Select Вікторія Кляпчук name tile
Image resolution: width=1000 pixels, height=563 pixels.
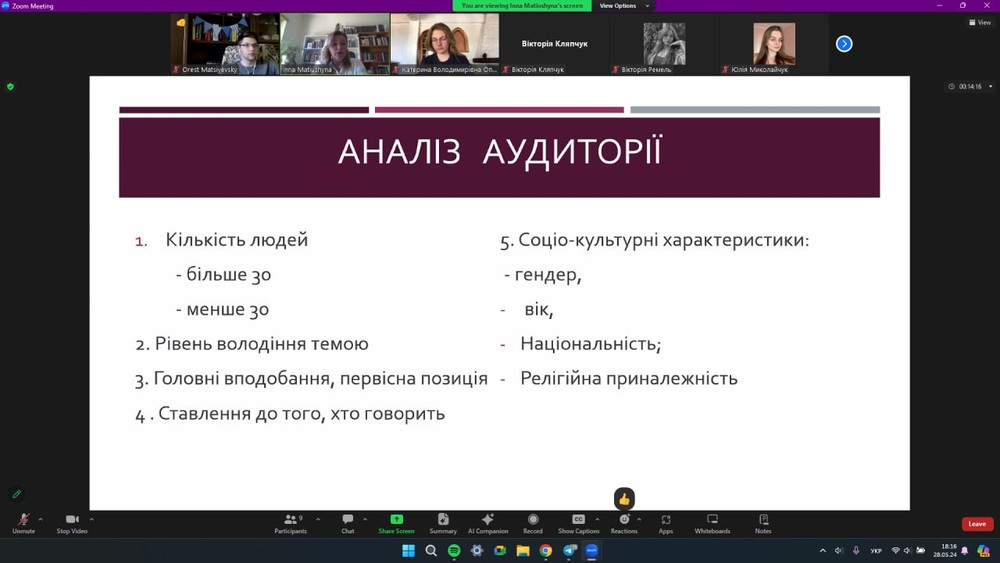[555, 44]
